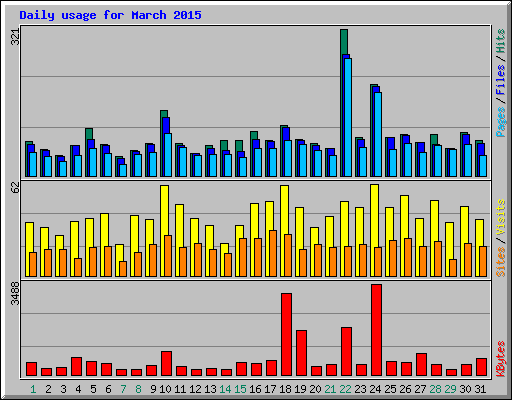Click the red KBytes bar for day 24
Viewport: 512px width, 400px height.
[376, 330]
